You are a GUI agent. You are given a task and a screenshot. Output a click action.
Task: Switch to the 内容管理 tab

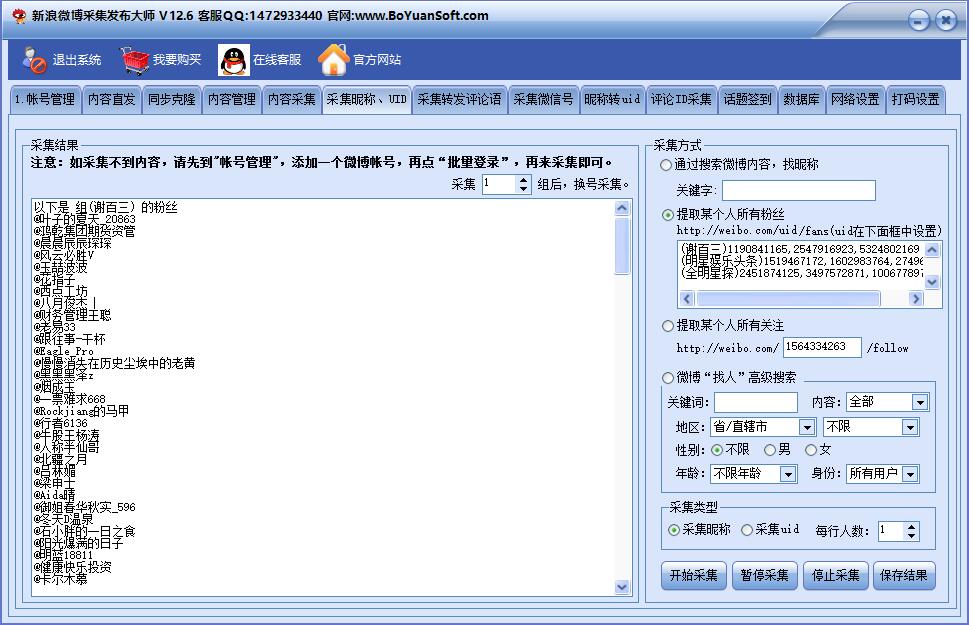click(232, 100)
